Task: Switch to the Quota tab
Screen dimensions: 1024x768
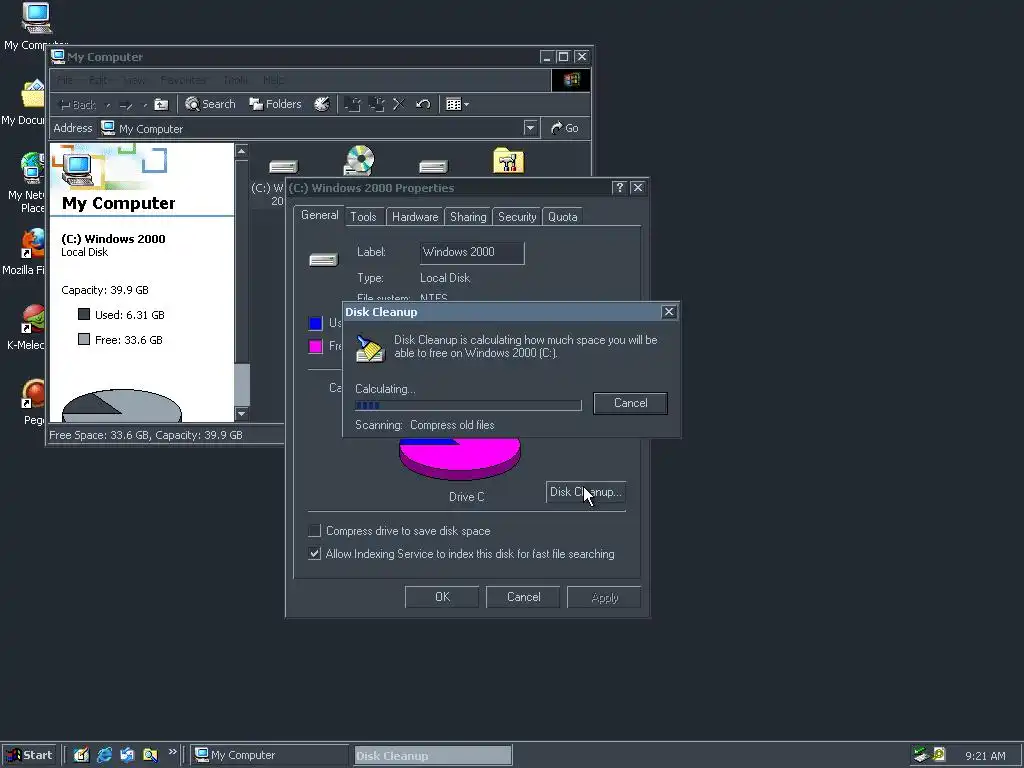Action: [562, 217]
